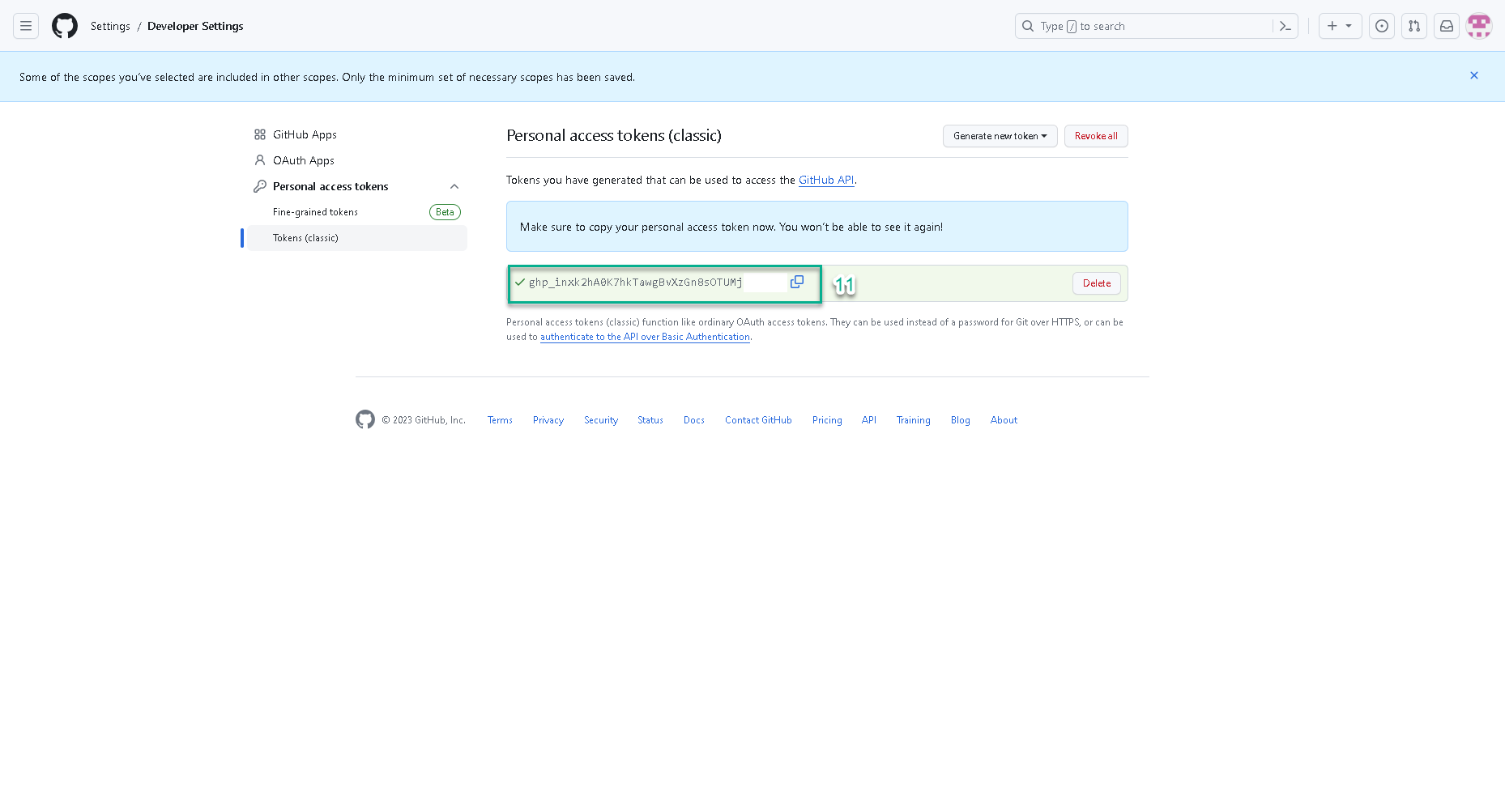
Task: Delete the newly generated token
Action: 1097,283
